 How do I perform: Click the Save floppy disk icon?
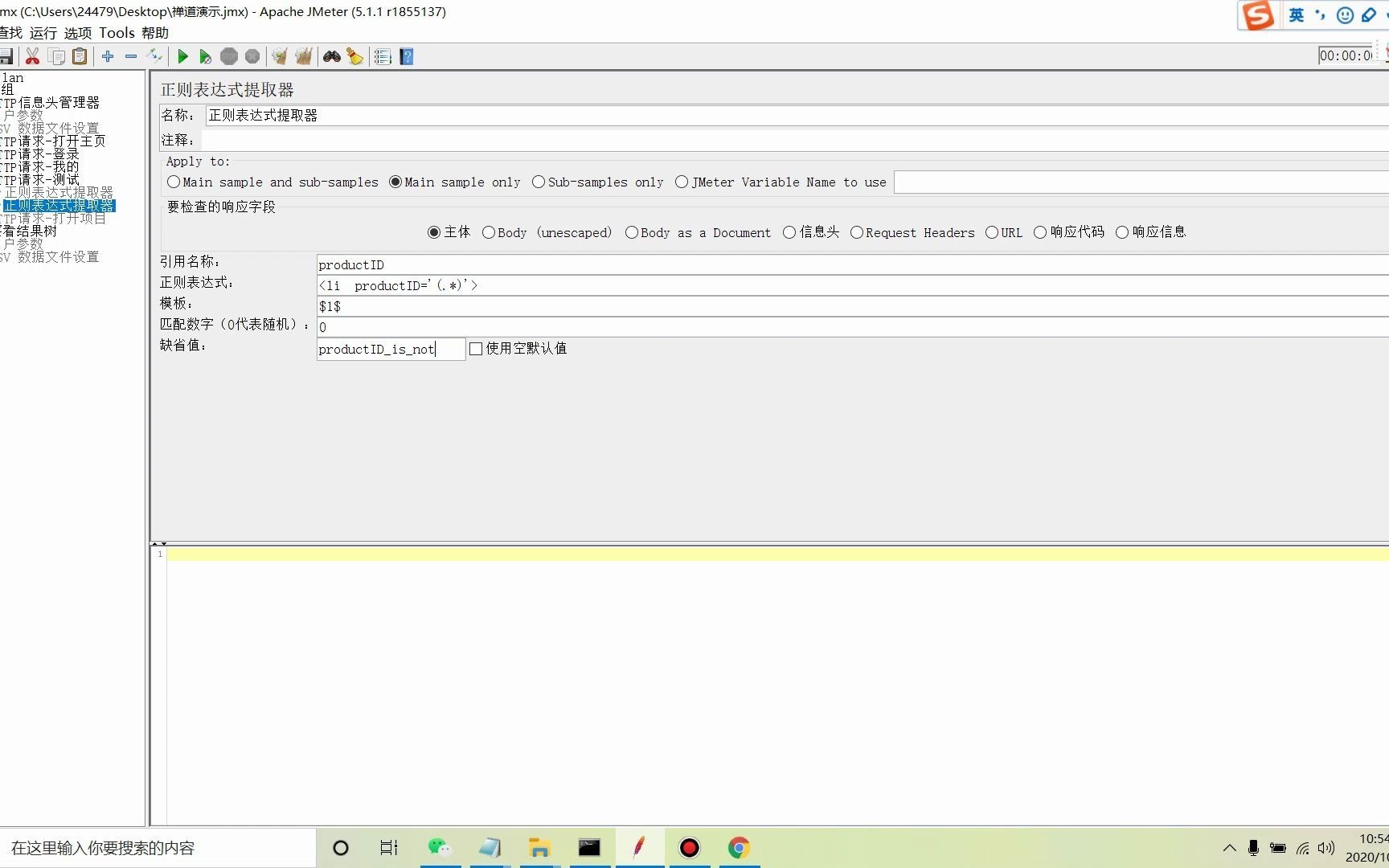[6, 56]
